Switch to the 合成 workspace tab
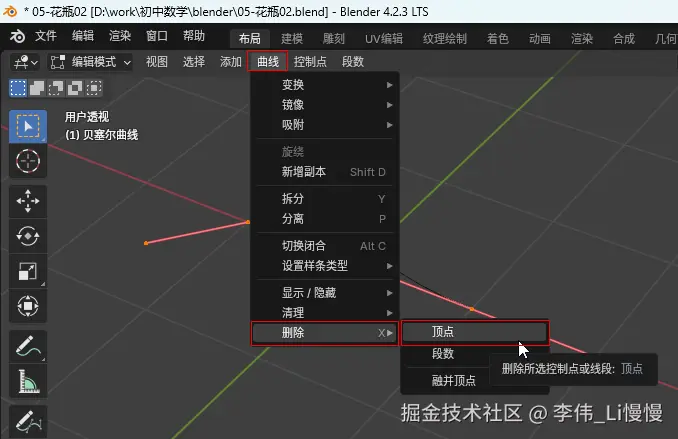This screenshot has width=678, height=439. (x=624, y=39)
